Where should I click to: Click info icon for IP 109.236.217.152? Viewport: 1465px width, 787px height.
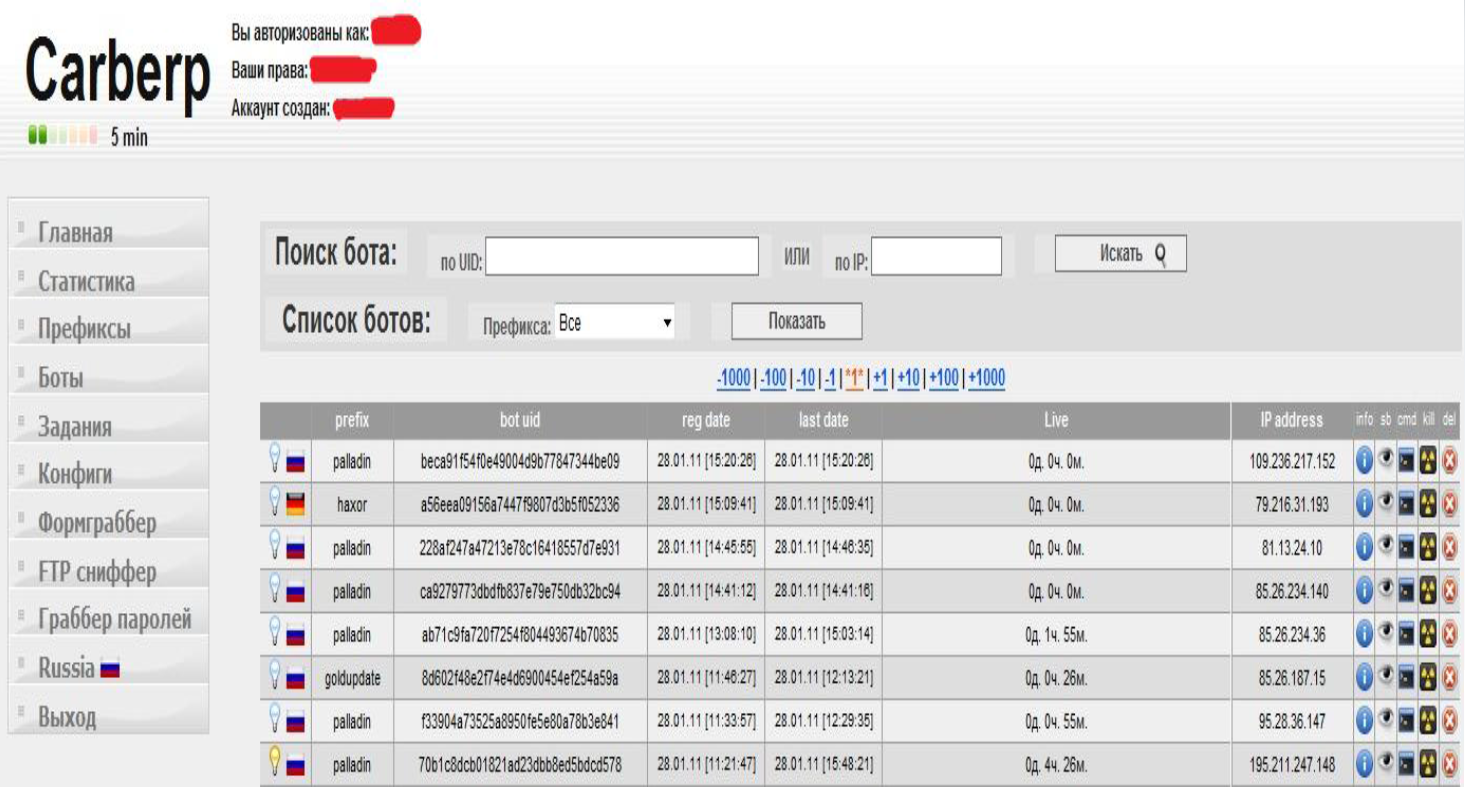pyautogui.click(x=1365, y=460)
